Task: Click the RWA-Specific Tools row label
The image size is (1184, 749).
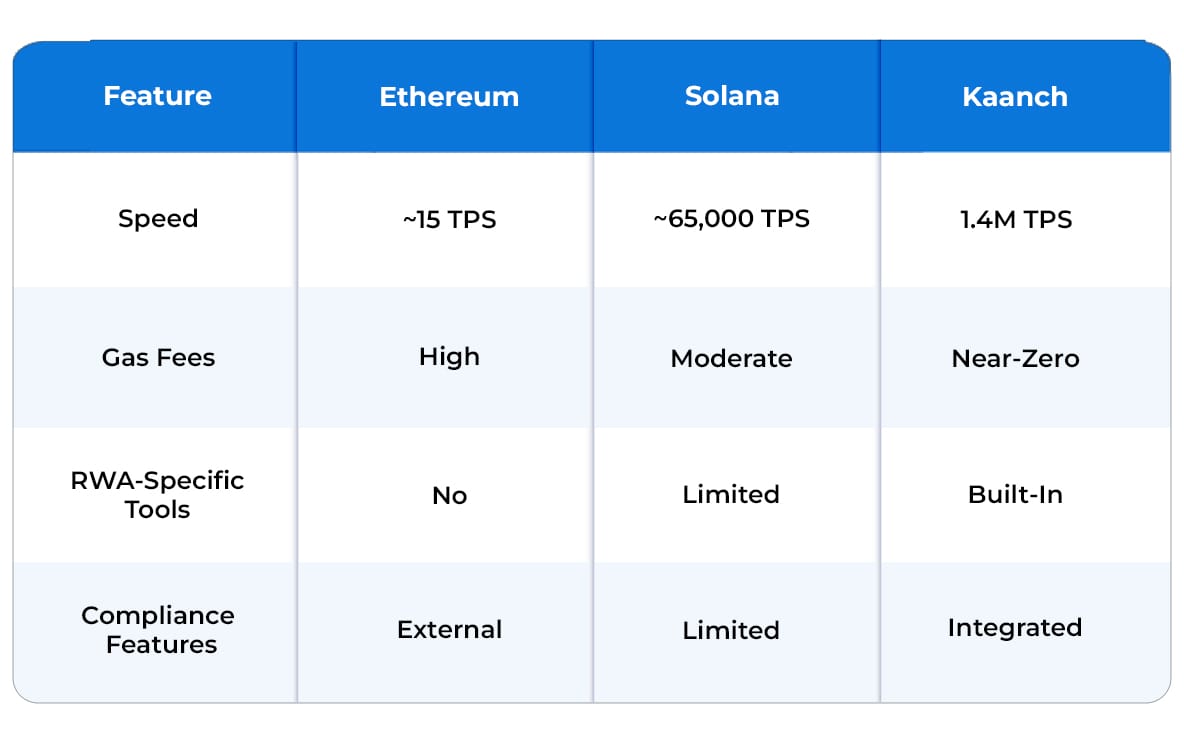Action: (x=157, y=494)
